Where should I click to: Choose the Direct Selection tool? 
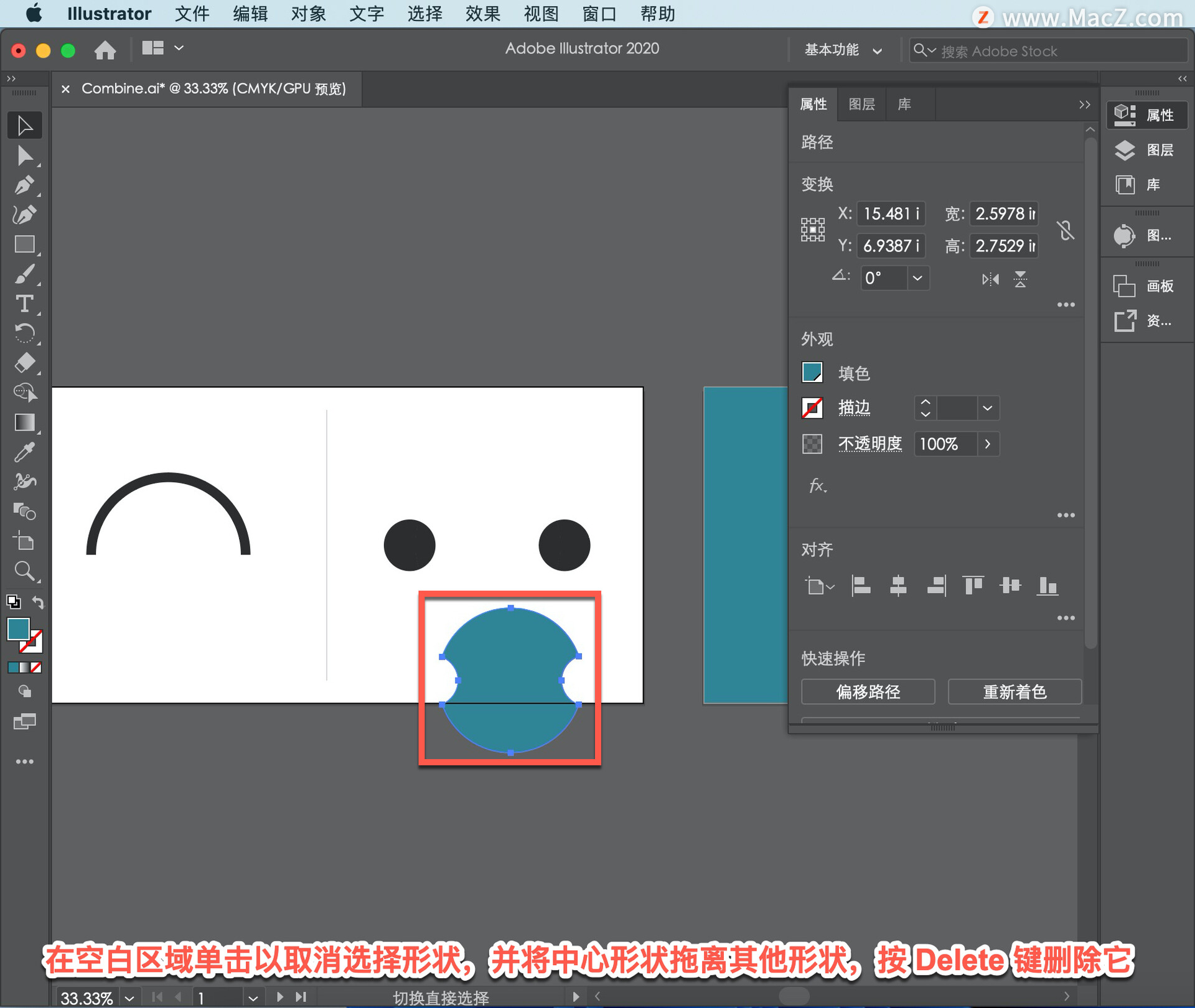tap(24, 156)
